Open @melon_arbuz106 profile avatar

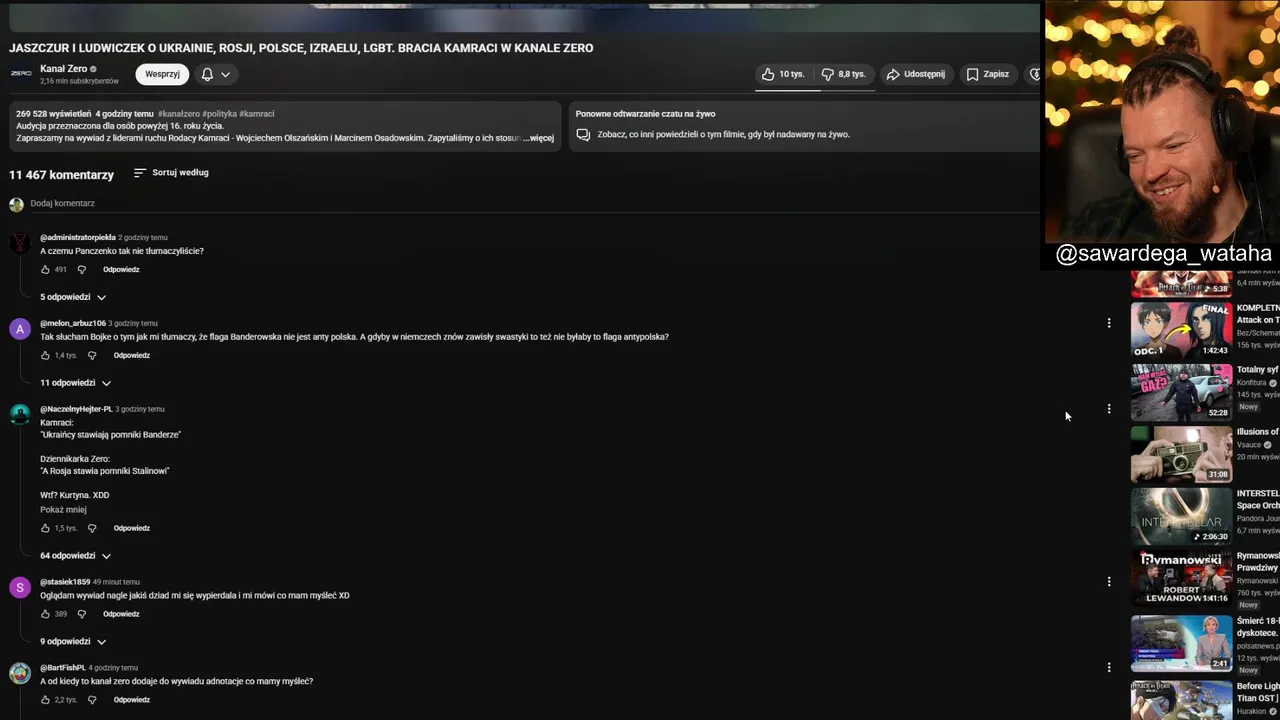19,330
